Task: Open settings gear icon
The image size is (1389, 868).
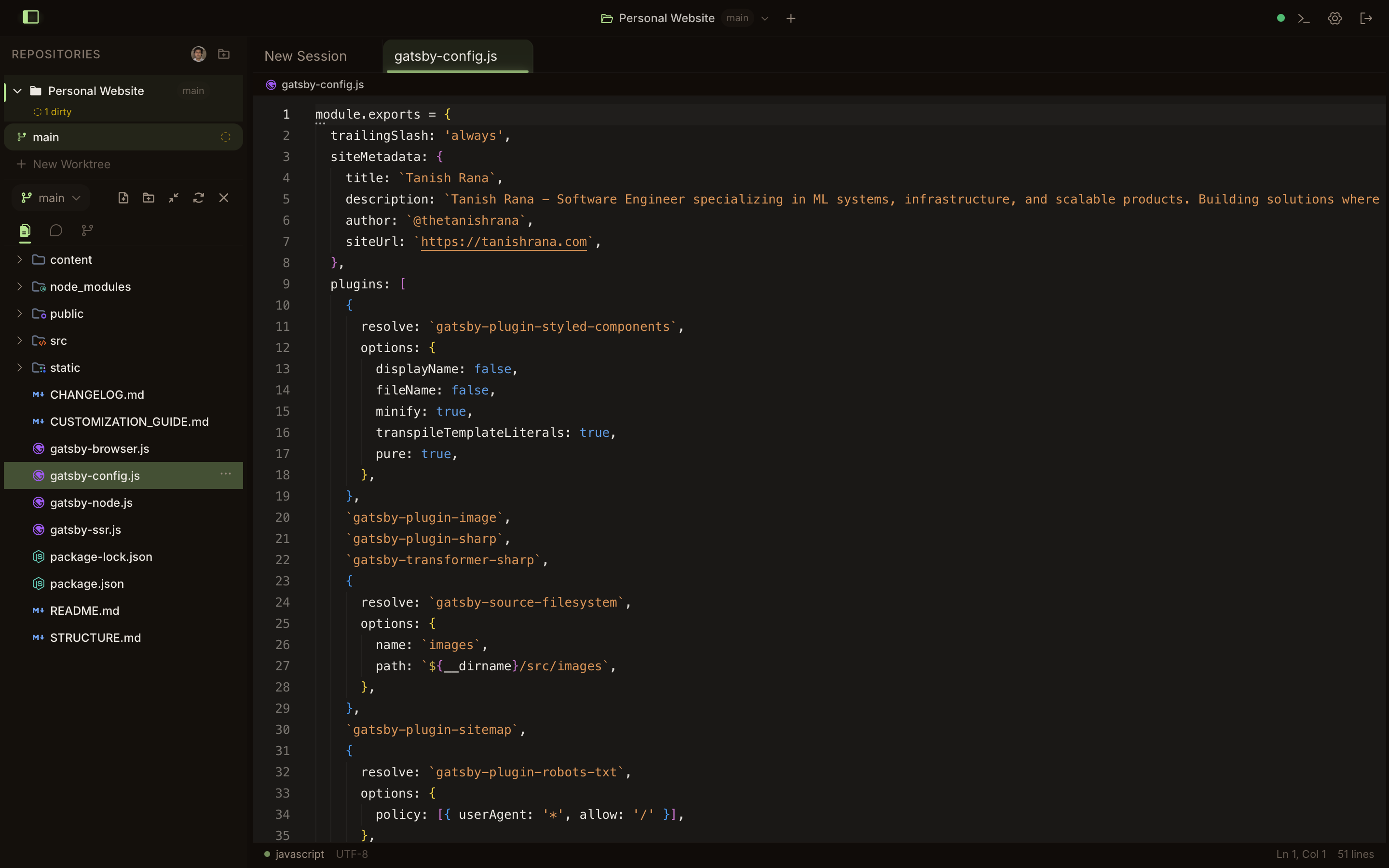Action: click(1335, 18)
